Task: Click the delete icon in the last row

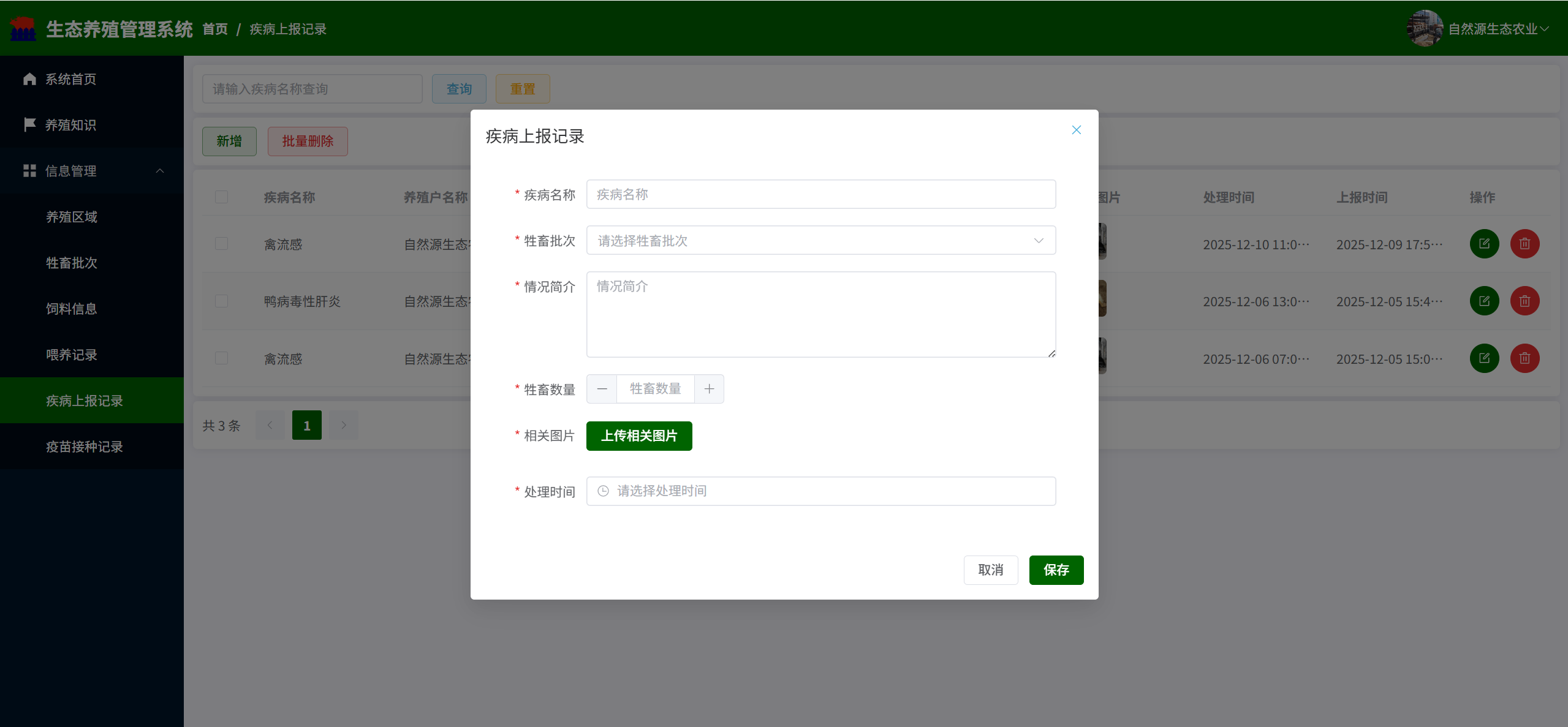Action: (x=1524, y=358)
